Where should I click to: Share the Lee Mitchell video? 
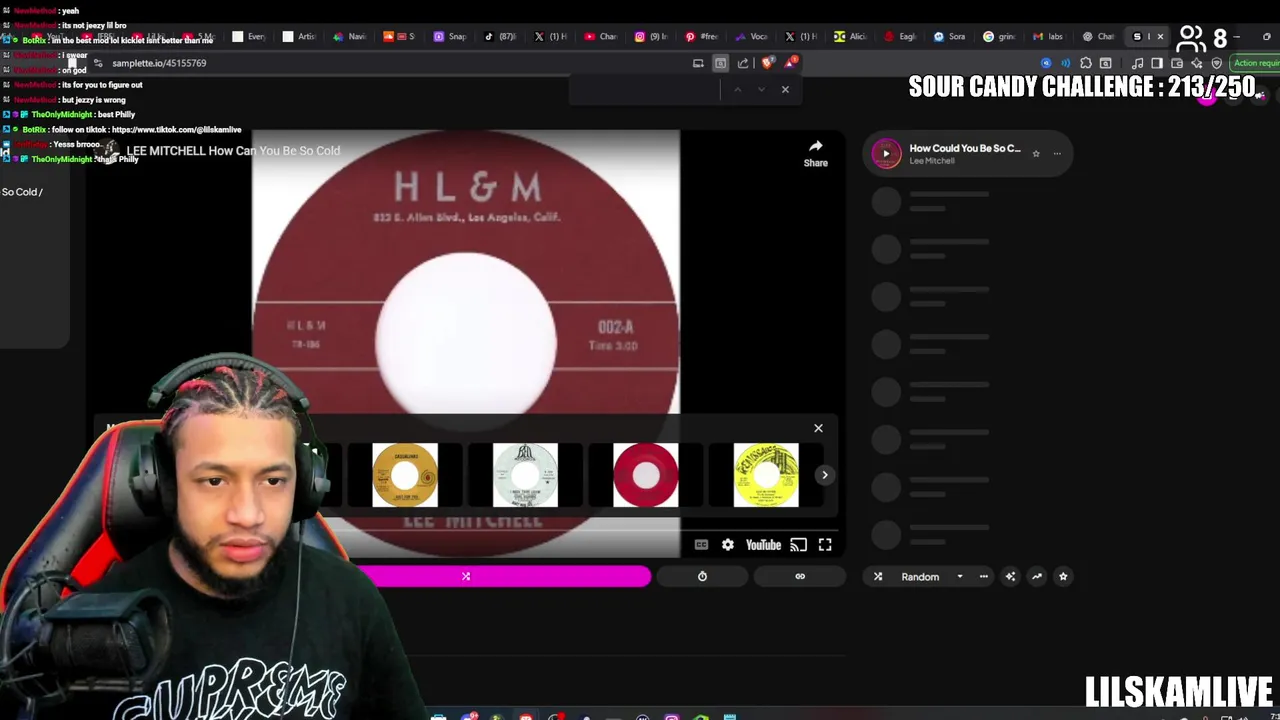816,153
